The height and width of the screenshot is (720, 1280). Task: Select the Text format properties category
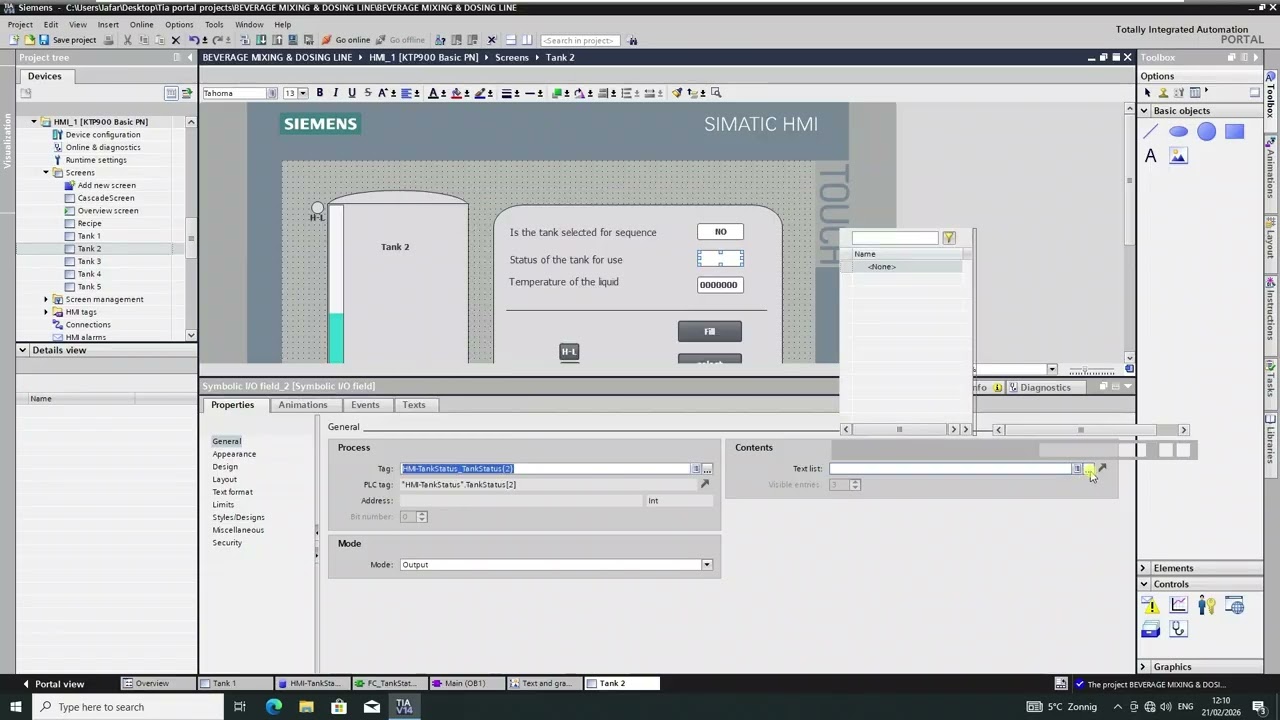(x=232, y=492)
